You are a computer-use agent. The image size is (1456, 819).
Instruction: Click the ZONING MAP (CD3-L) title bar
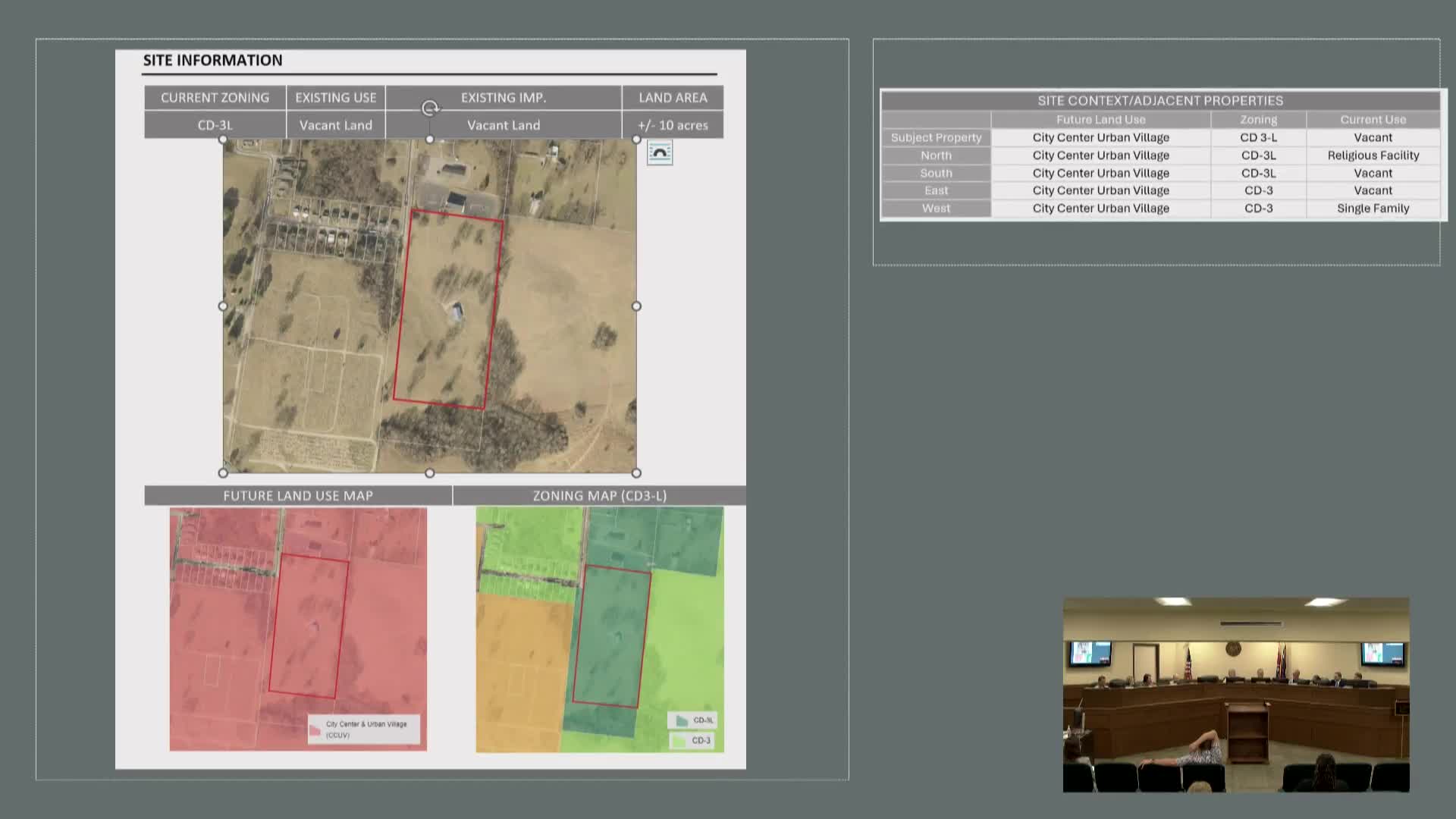(x=600, y=495)
